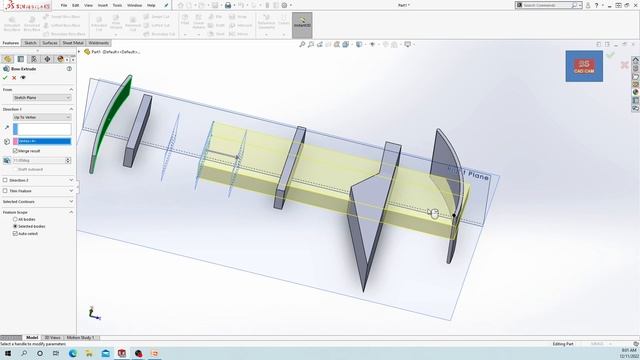Open the Window menu
Viewport: 640px width, 360px height.
(x=134, y=5)
